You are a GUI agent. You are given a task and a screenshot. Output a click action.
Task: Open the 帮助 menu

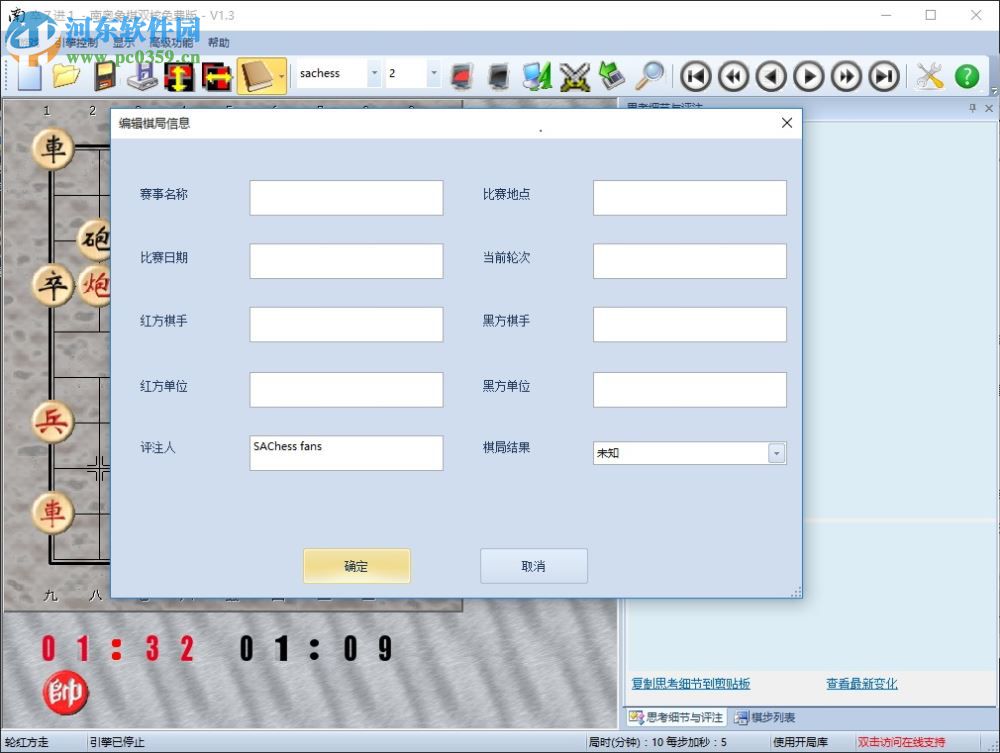click(218, 42)
